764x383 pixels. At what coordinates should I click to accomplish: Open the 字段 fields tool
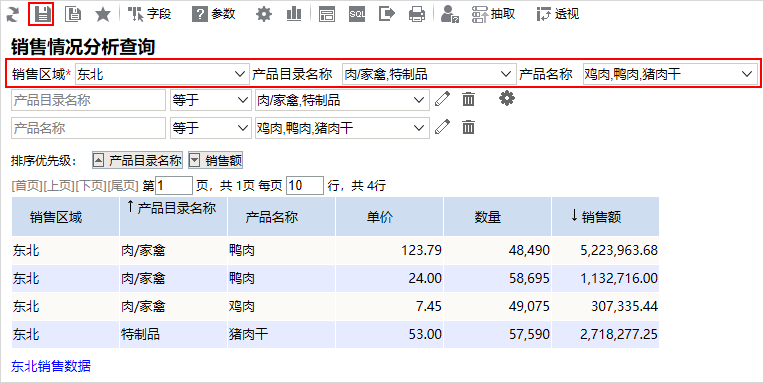tap(150, 14)
